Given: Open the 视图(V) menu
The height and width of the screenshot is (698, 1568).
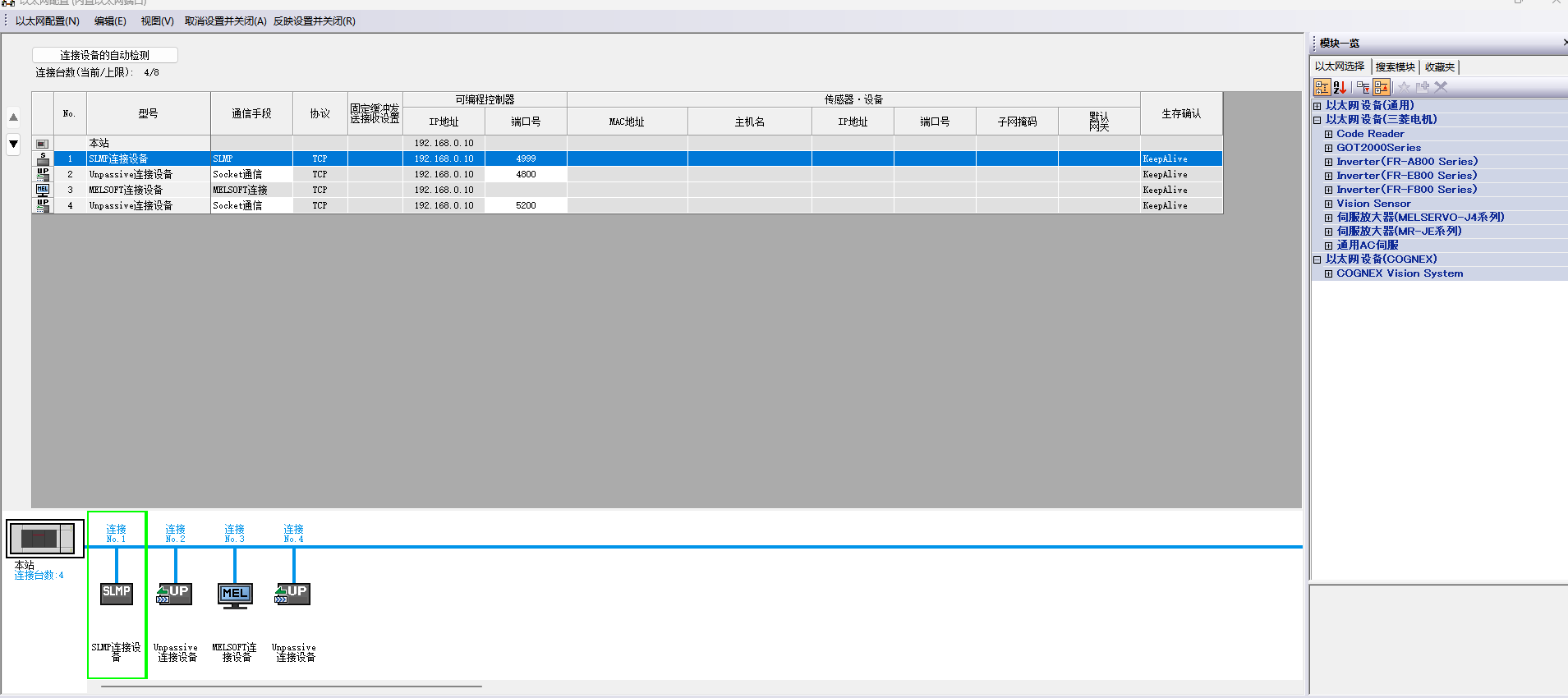Looking at the screenshot, I should 157,21.
